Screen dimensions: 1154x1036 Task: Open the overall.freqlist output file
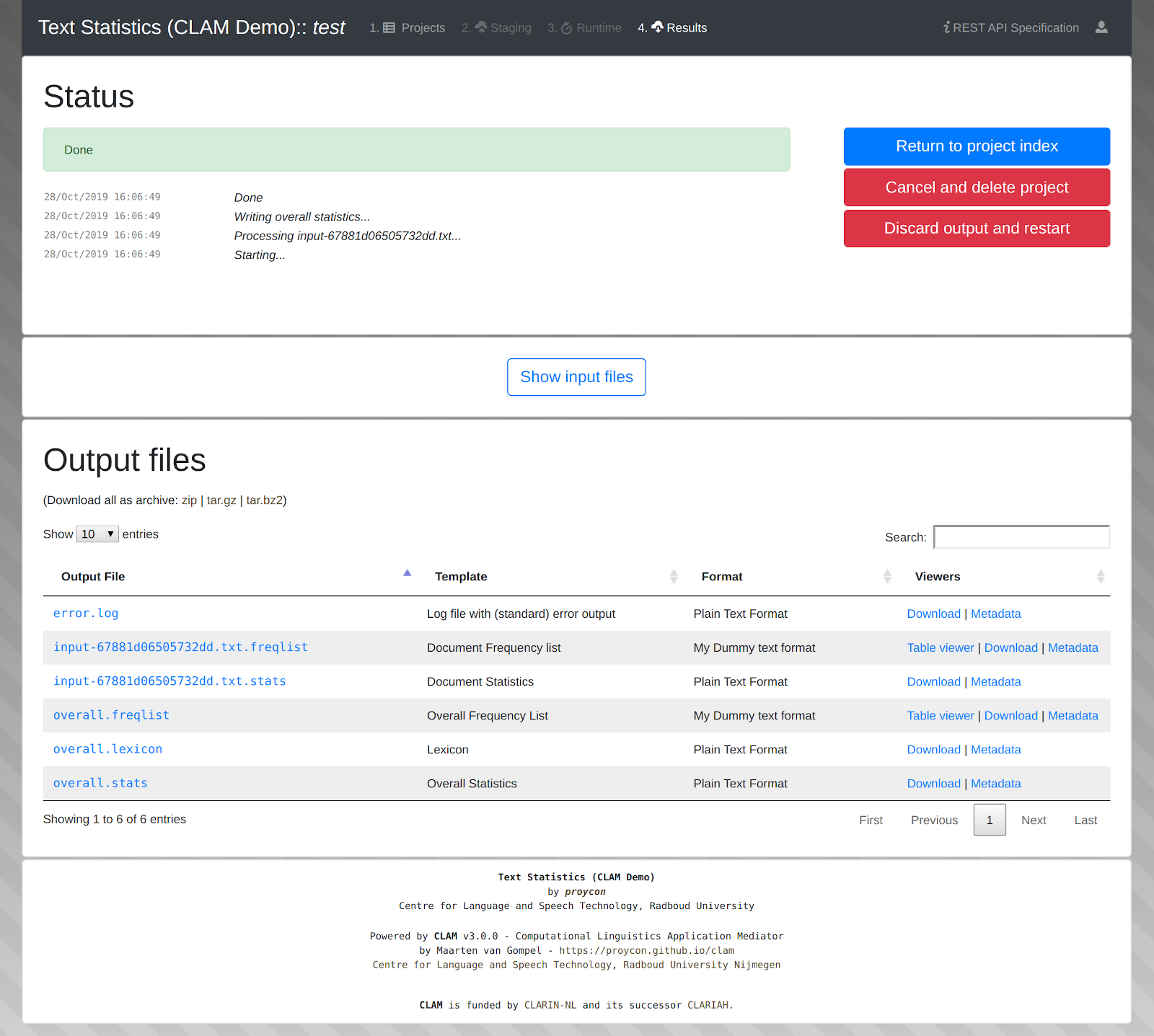(x=111, y=715)
